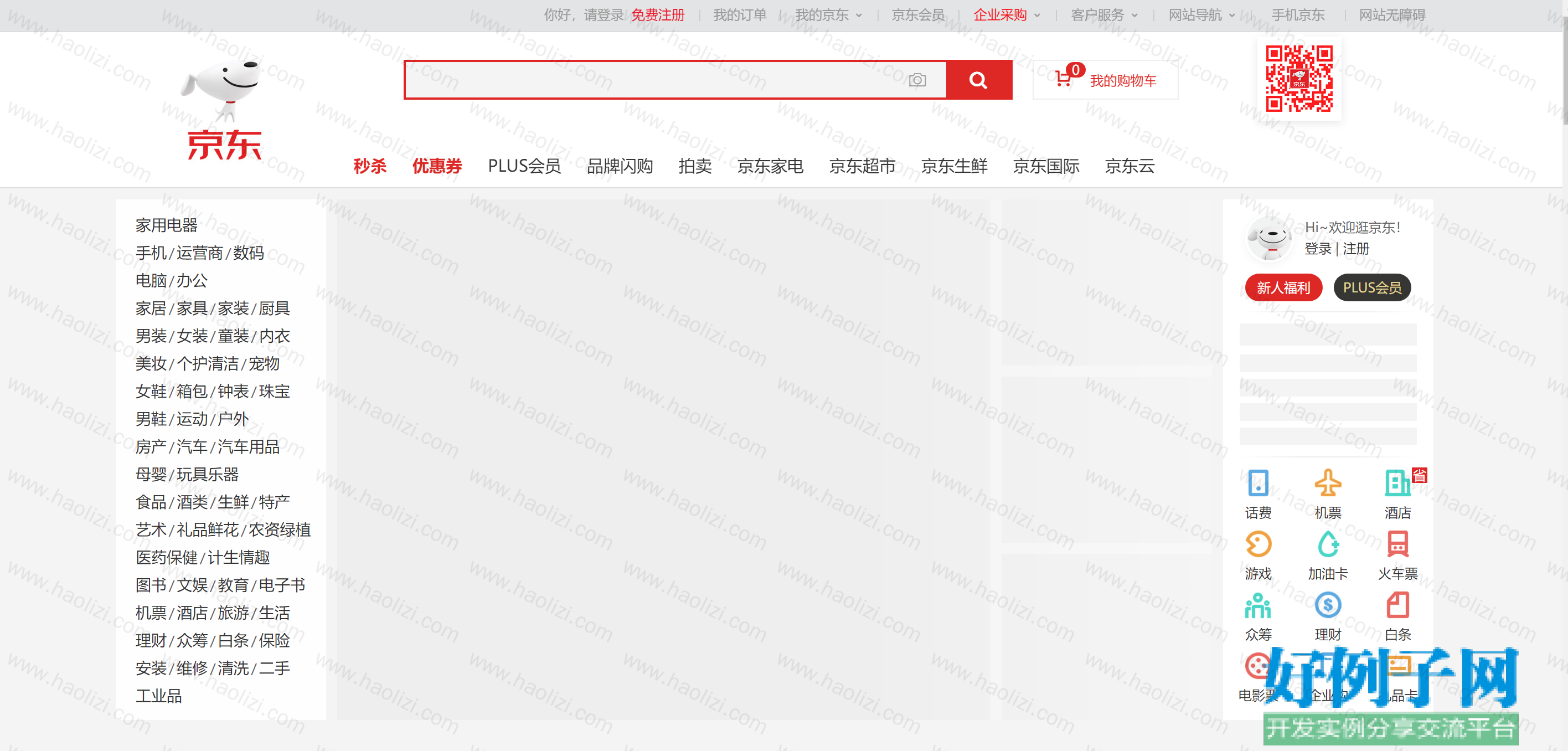Open the 优惠券 nav item
Image resolution: width=1568 pixels, height=751 pixels.
(x=437, y=166)
